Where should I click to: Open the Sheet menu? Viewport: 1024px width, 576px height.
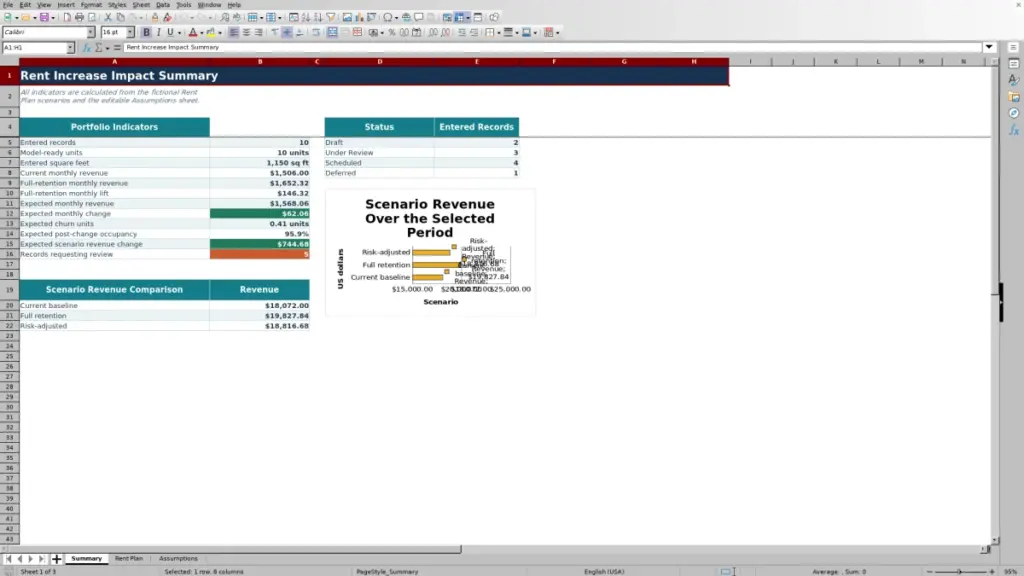[141, 5]
